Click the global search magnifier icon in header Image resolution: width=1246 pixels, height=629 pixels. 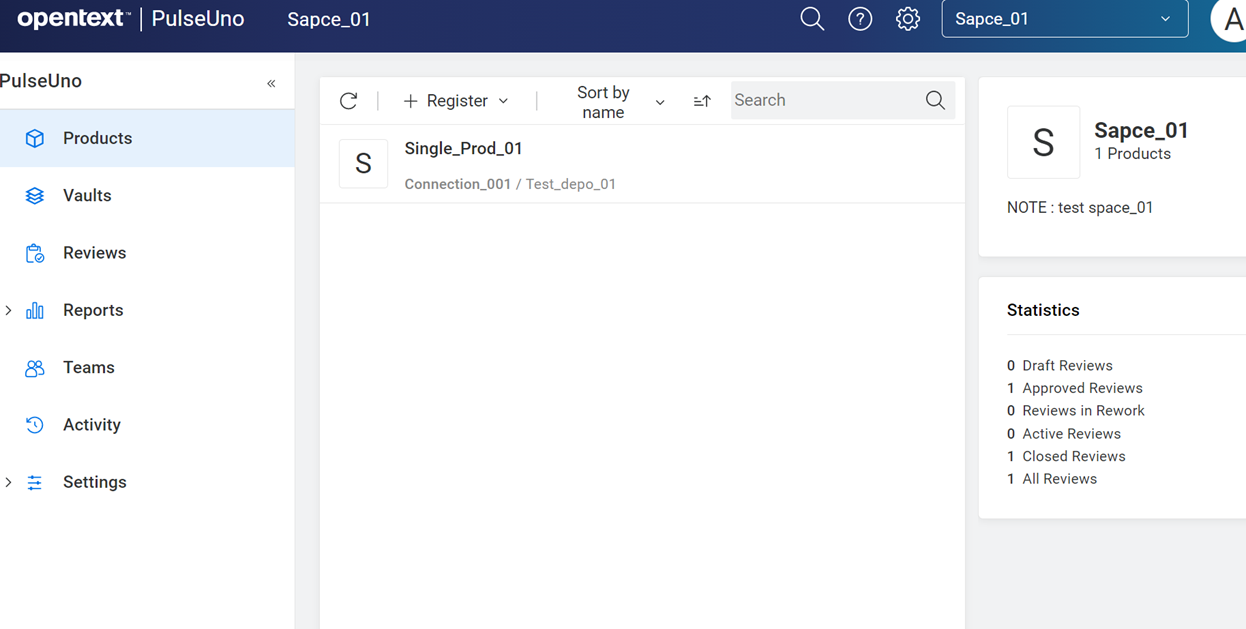pyautogui.click(x=812, y=19)
